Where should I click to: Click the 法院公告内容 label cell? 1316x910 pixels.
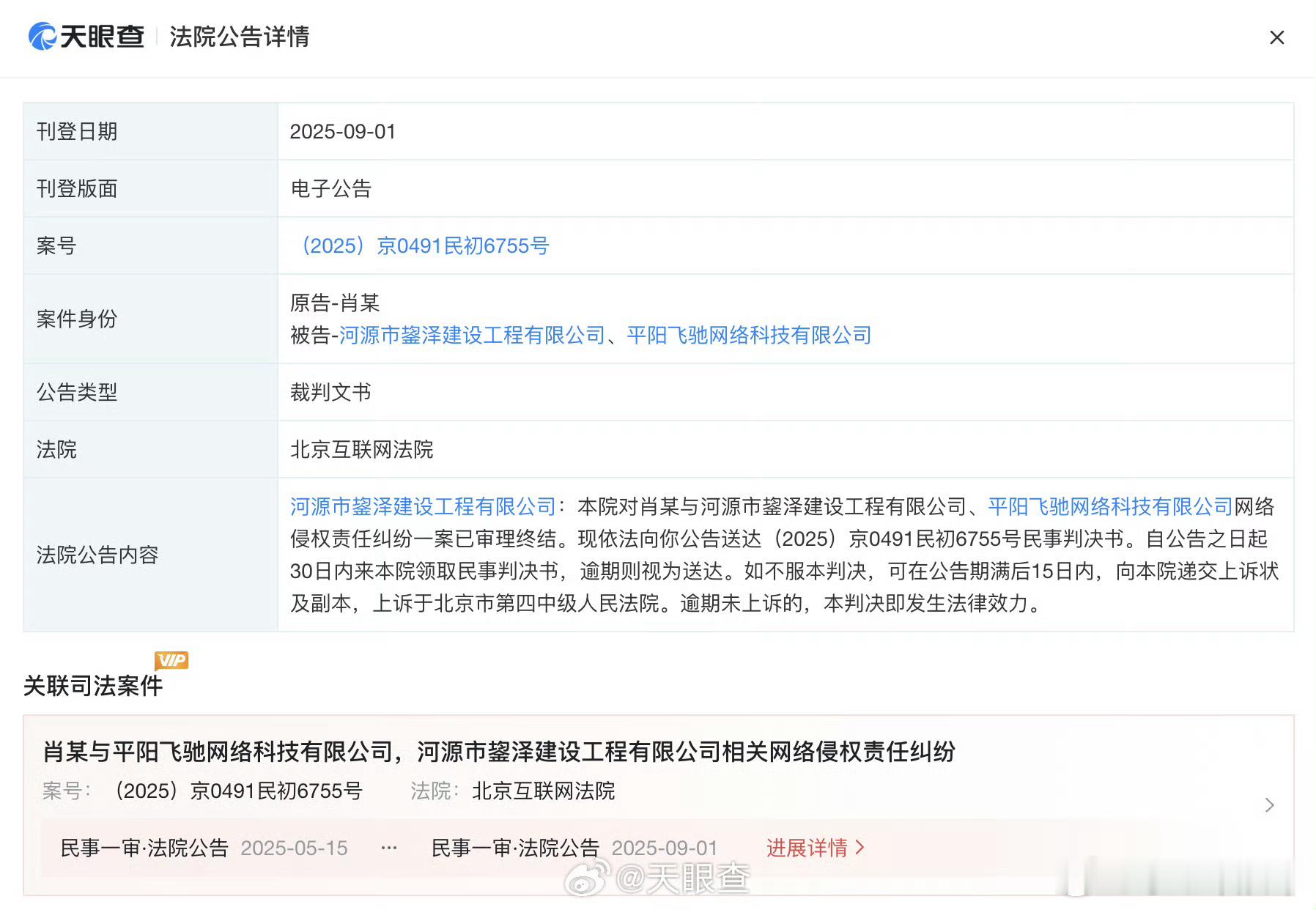point(150,555)
